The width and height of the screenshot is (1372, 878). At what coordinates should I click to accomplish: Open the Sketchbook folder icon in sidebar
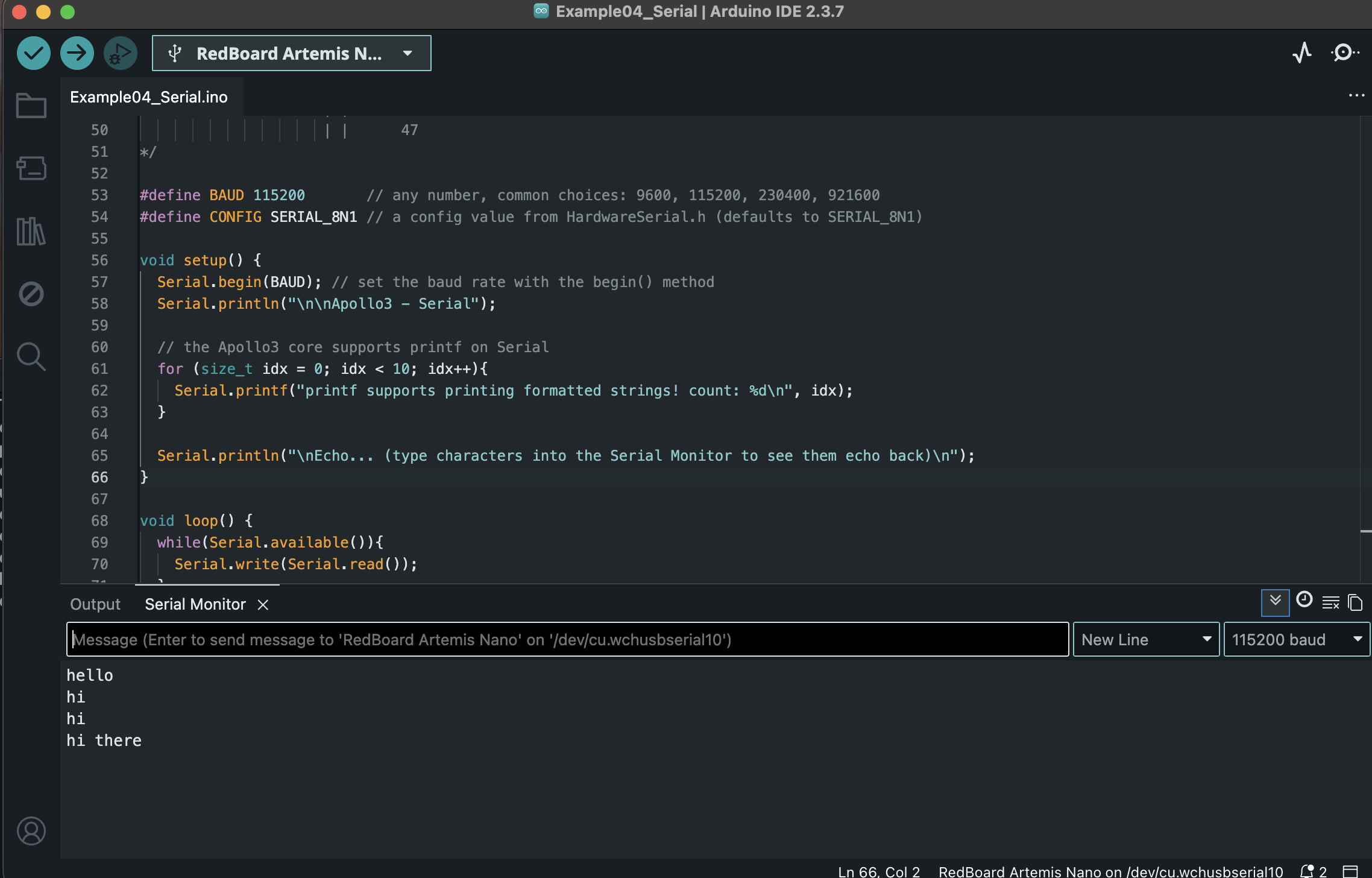[31, 106]
